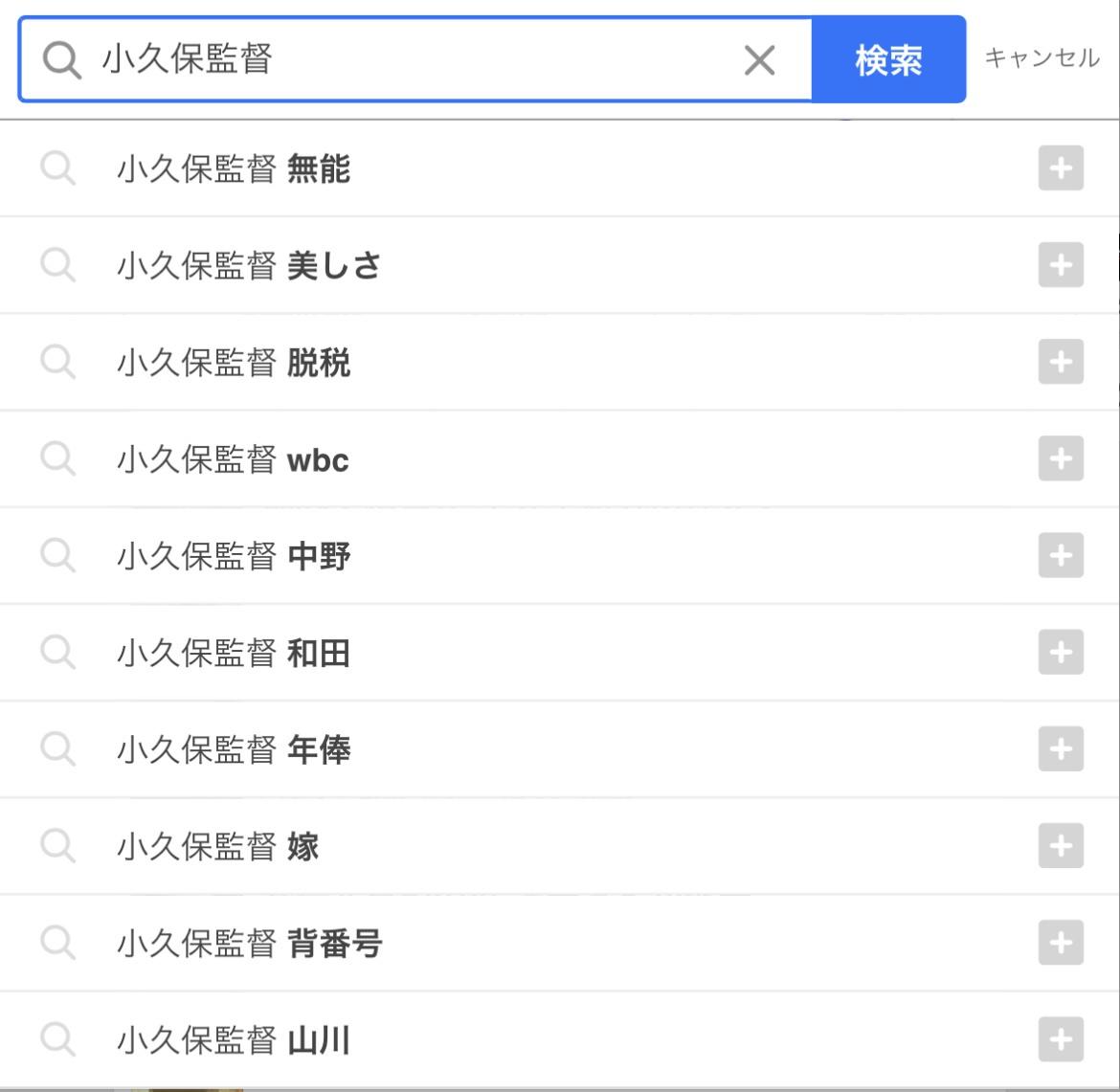Add the 無能 suggestion using its plus icon

(x=1061, y=169)
